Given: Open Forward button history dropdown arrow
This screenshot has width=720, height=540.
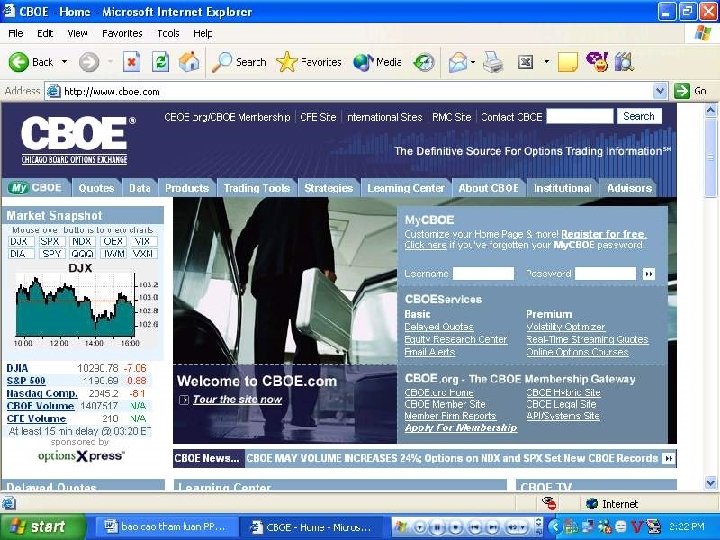Looking at the screenshot, I should coord(110,62).
